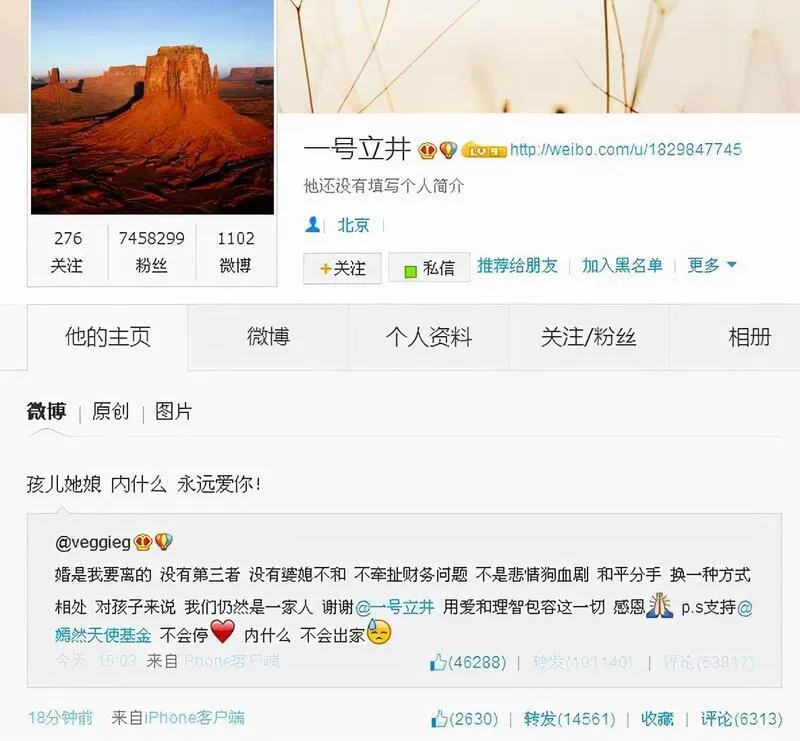Open the weibo.com profile URL link
Screen dimensions: 800x741
[626, 150]
